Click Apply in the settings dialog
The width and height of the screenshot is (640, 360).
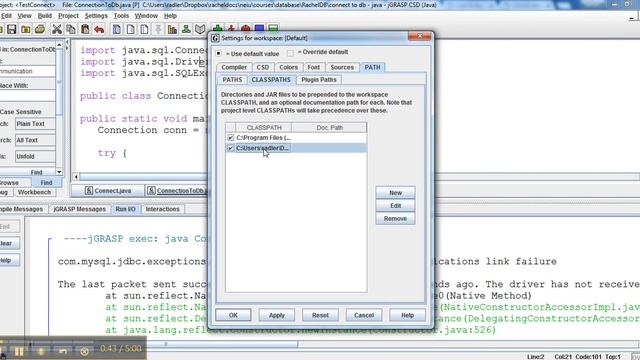click(277, 316)
